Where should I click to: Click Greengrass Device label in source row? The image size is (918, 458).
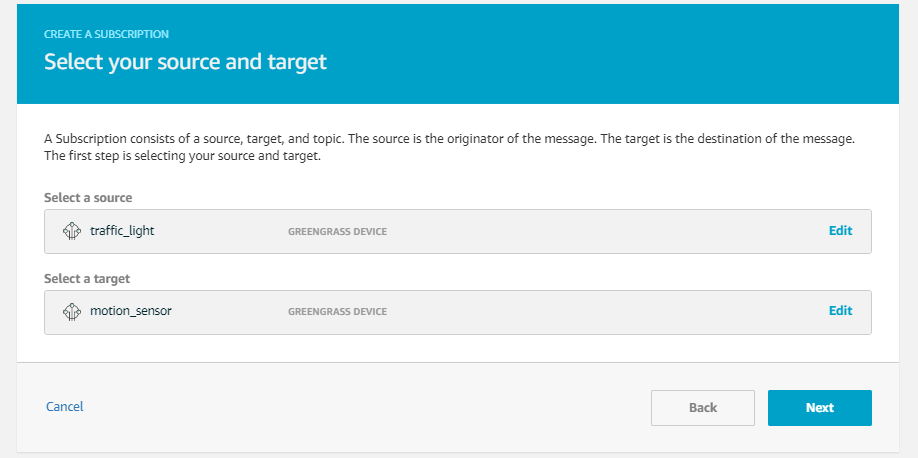337,232
